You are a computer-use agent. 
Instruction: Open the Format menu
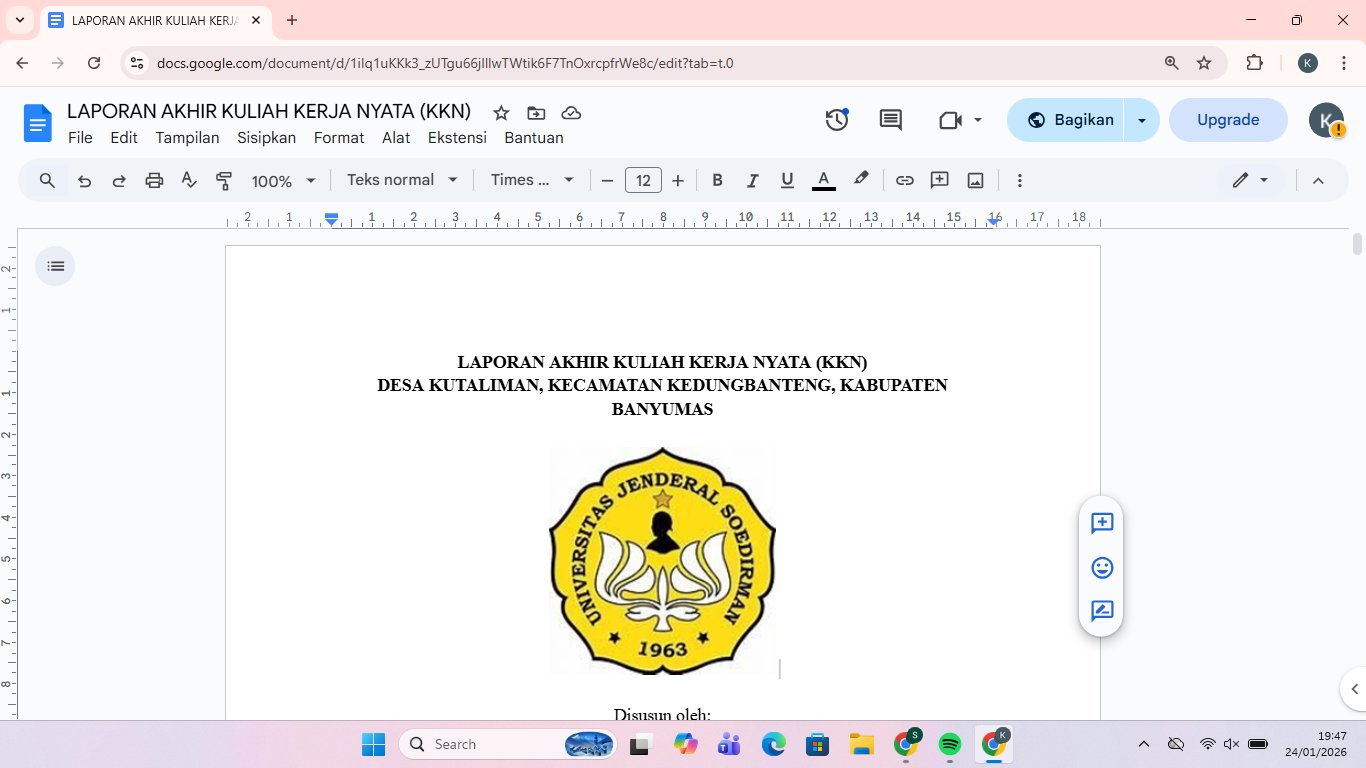(x=339, y=138)
